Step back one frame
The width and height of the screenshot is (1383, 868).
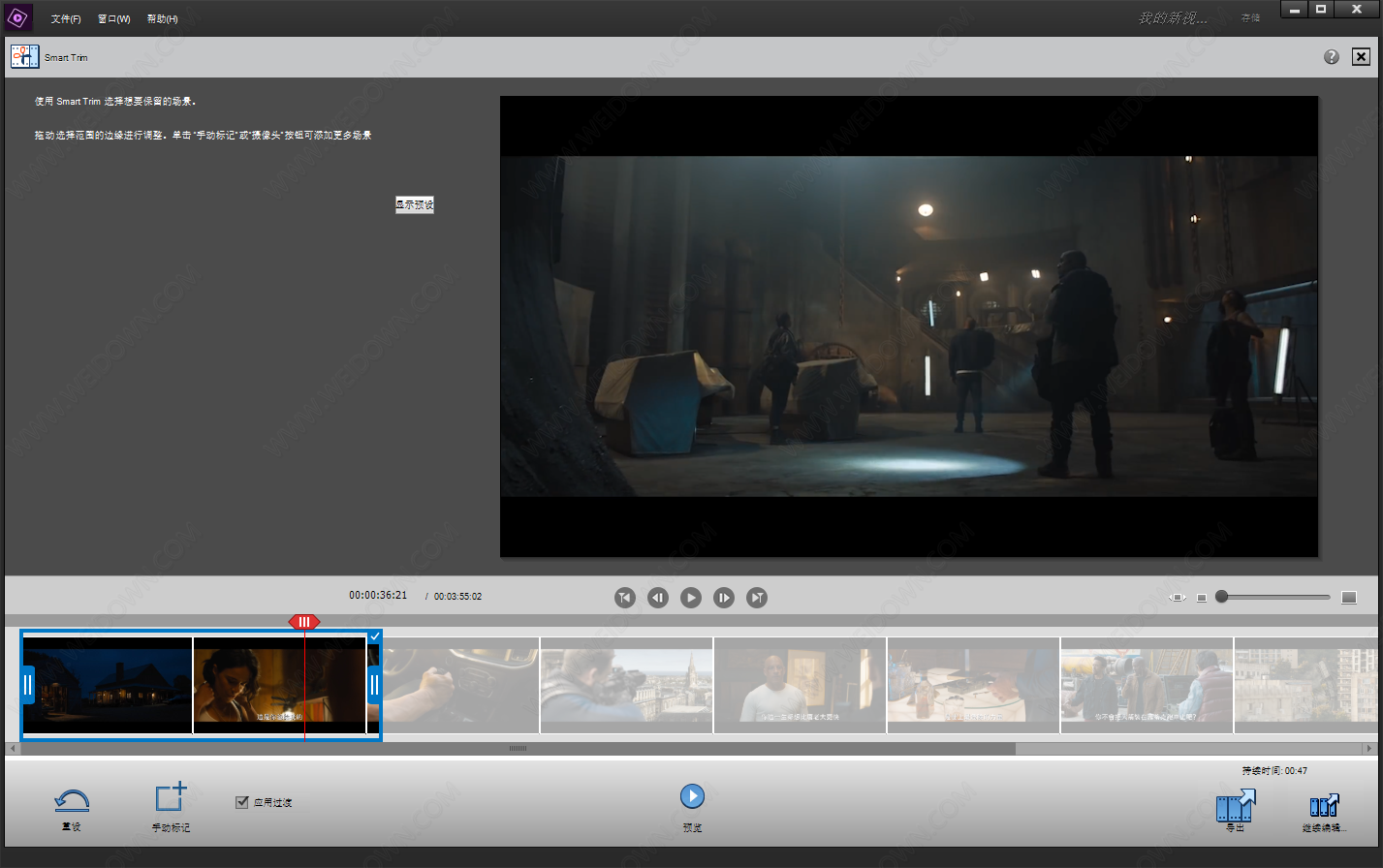[658, 598]
